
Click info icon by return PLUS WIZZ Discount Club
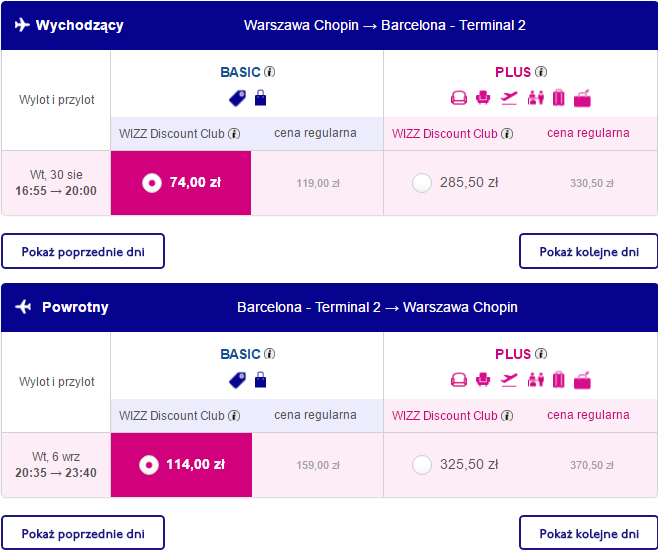click(507, 415)
